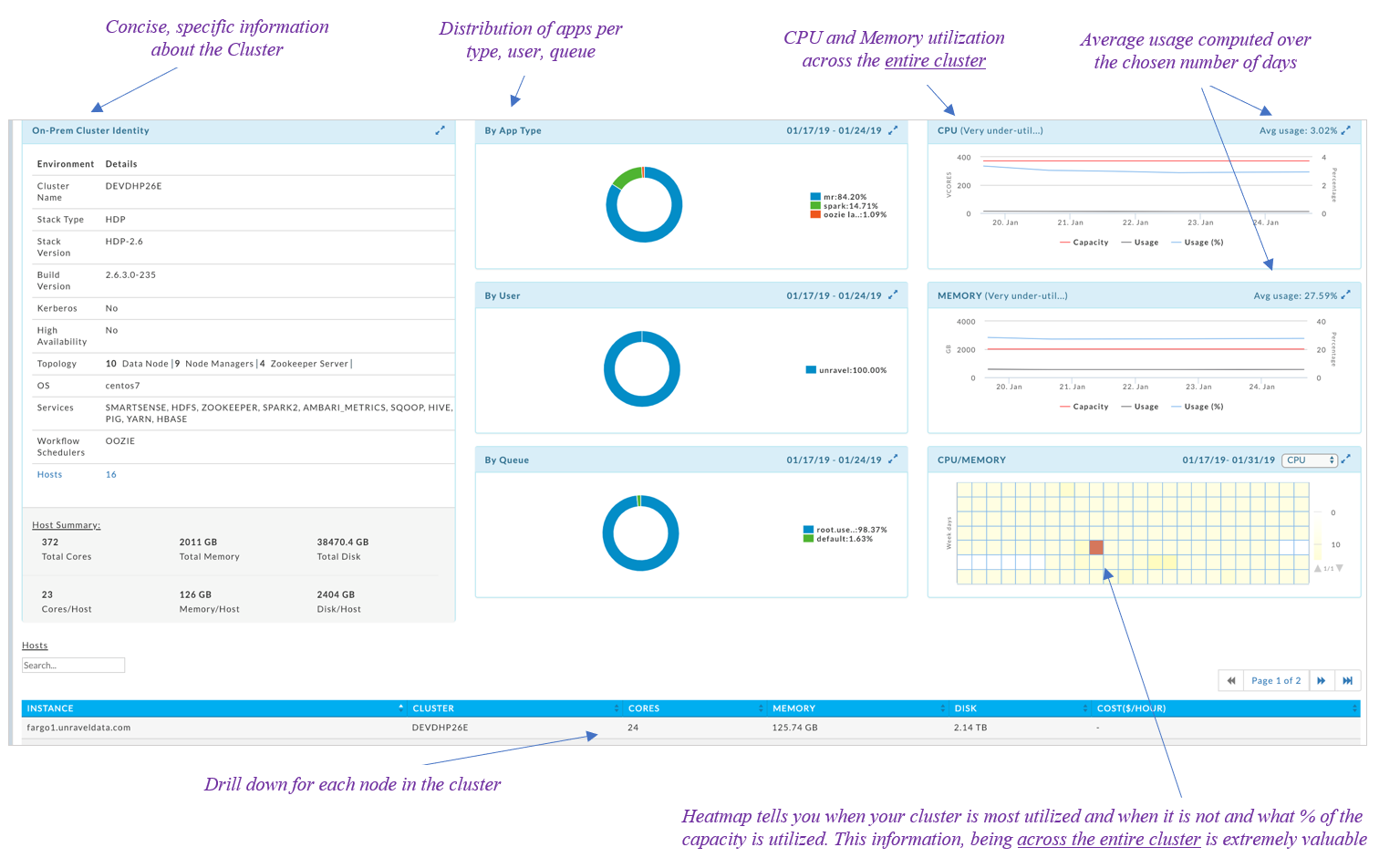Jump to last page of hosts
The height and width of the screenshot is (868, 1400).
(1347, 680)
